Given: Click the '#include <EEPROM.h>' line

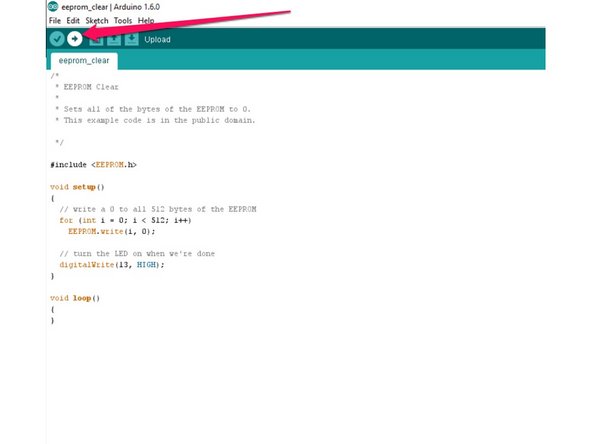Looking at the screenshot, I should [93, 165].
